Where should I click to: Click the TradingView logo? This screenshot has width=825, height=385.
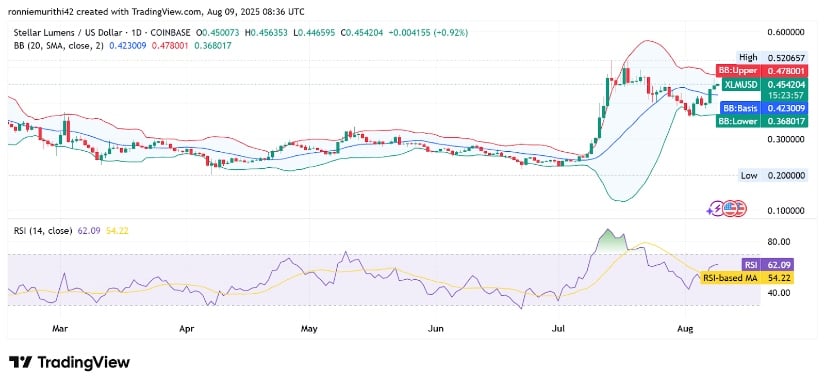(69, 362)
